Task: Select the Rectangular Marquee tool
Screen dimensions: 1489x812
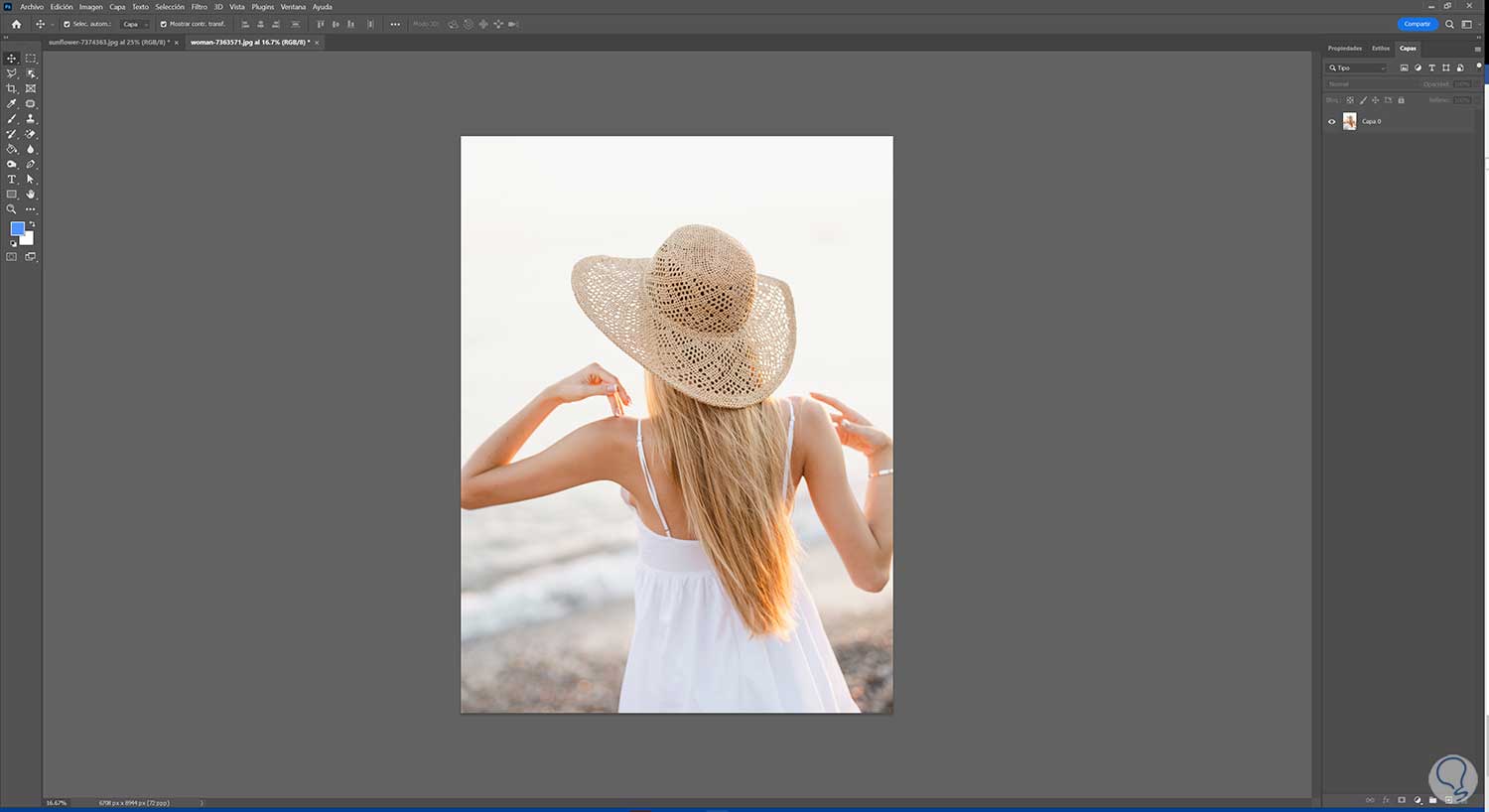Action: coord(31,59)
